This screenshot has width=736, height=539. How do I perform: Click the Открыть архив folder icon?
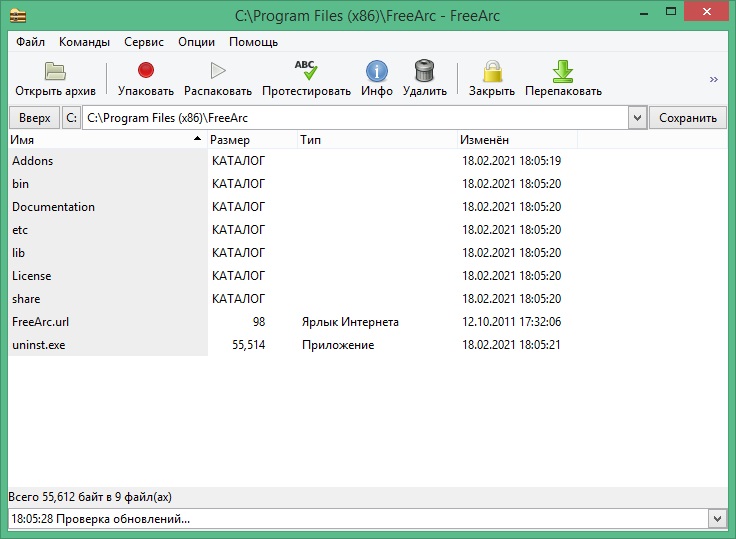pos(55,71)
